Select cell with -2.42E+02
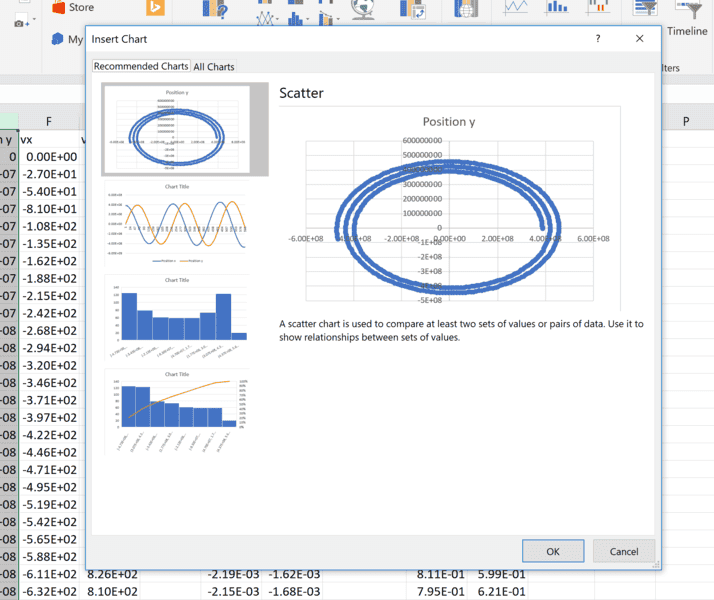This screenshot has height=600, width=714. [x=49, y=313]
